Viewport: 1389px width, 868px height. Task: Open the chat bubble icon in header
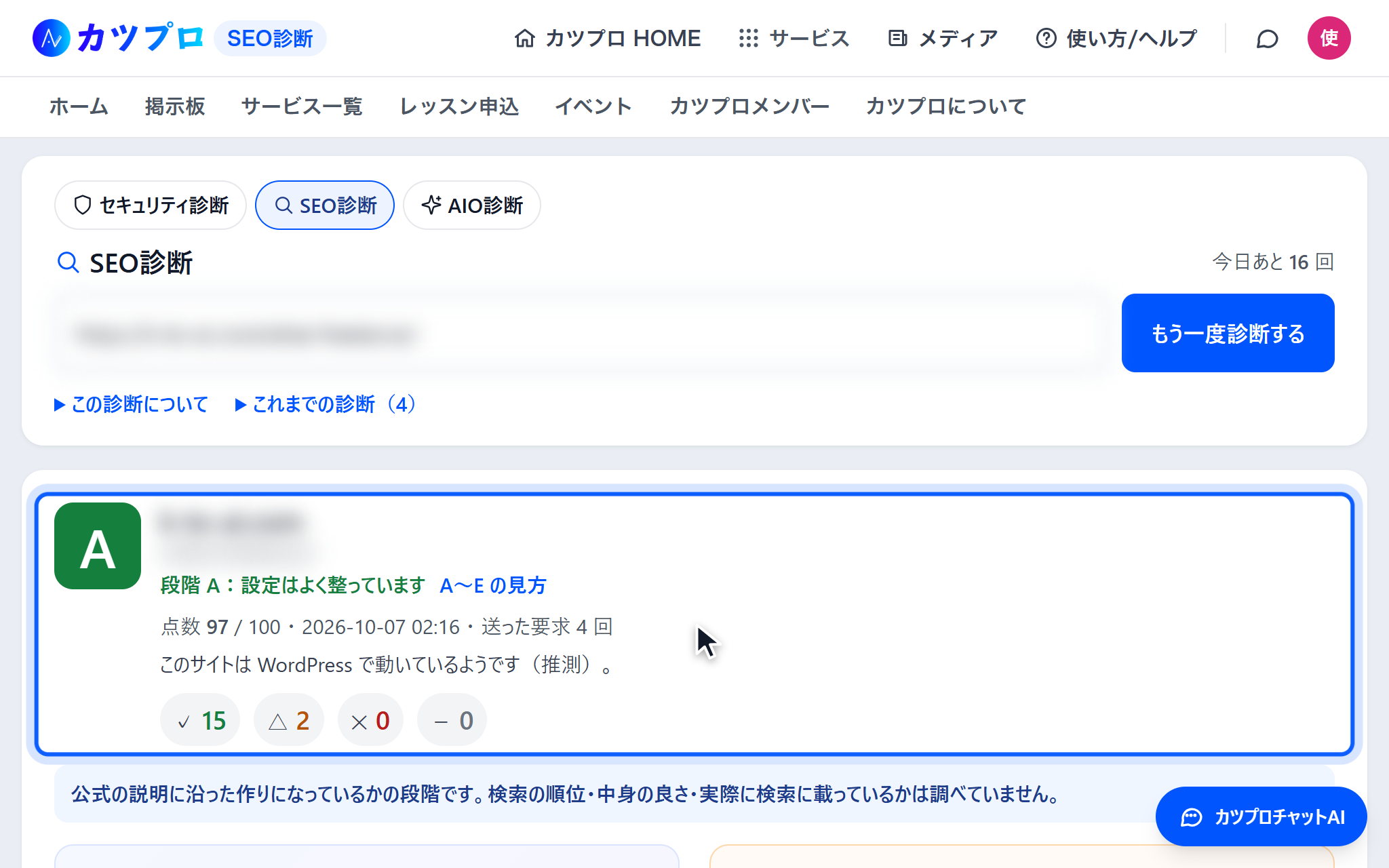coord(1267,39)
